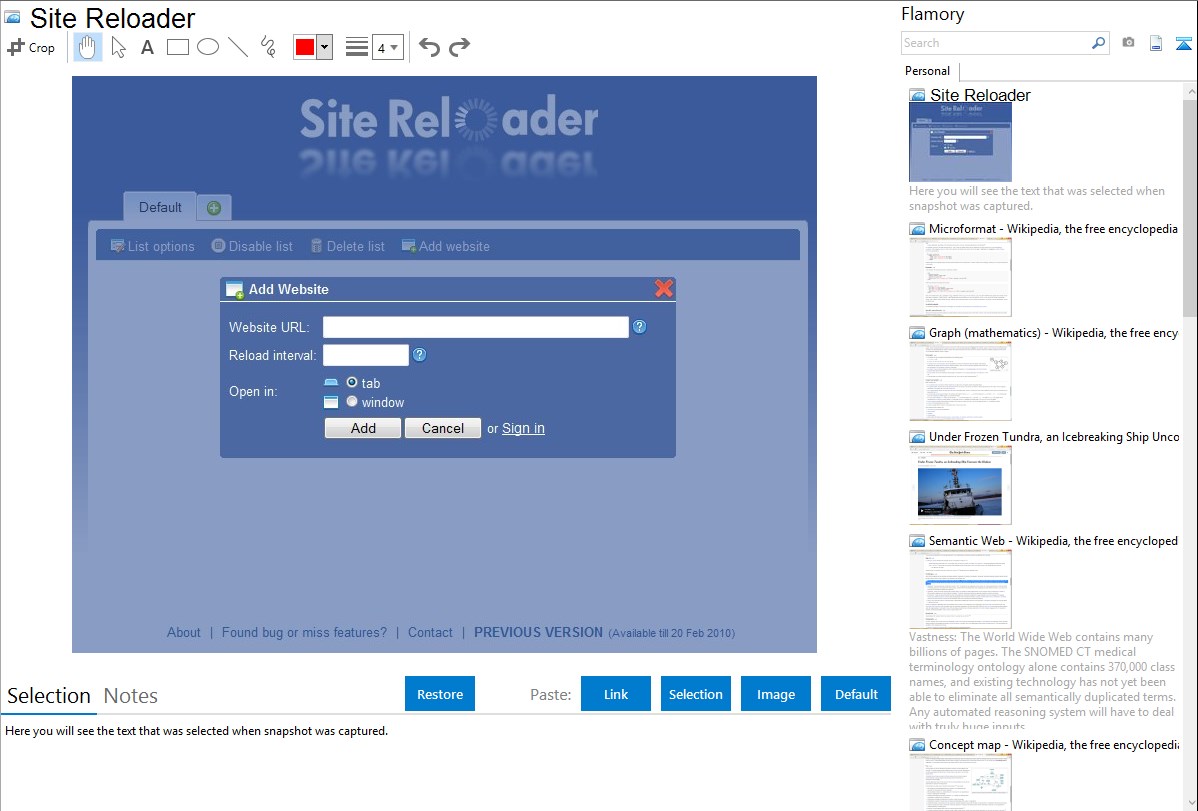
Task: Click the Default list tab
Action: tap(160, 207)
